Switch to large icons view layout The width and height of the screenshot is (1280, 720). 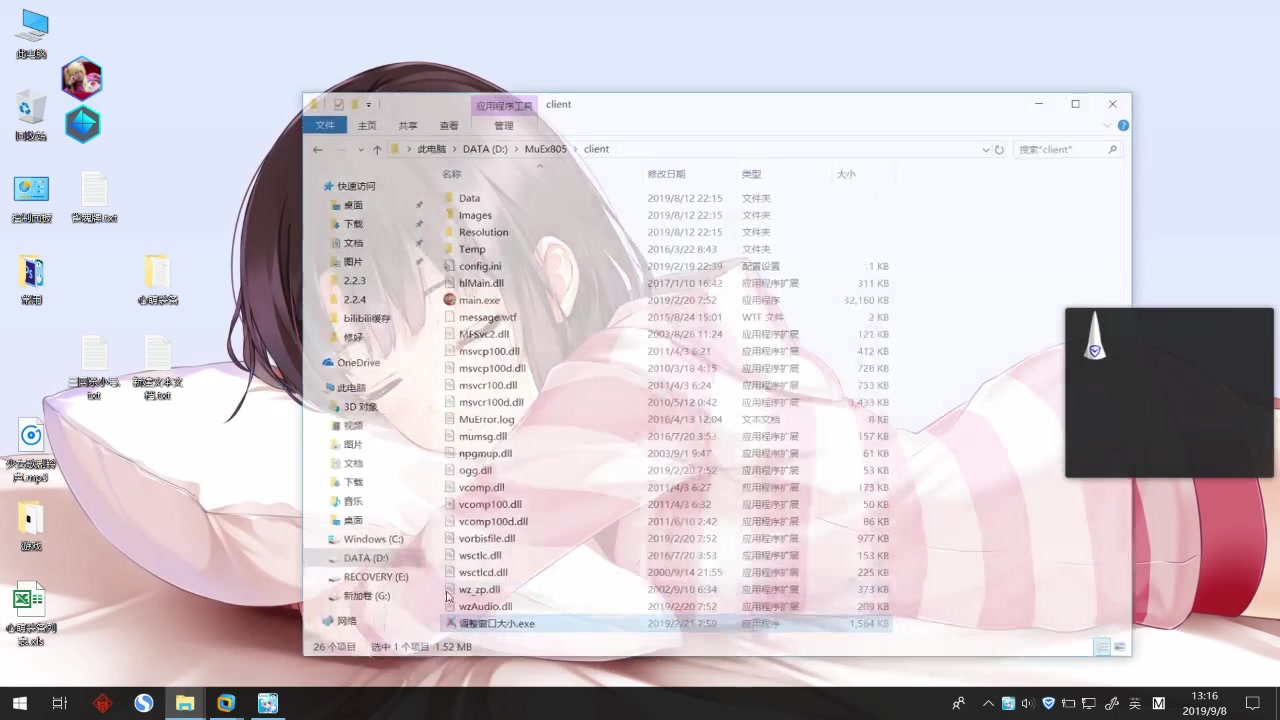(1120, 647)
